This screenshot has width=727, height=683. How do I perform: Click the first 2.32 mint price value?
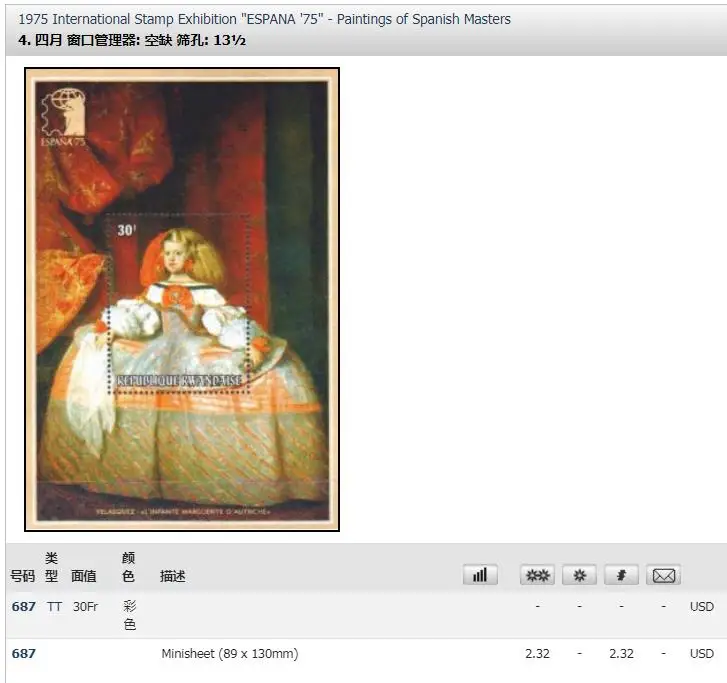(x=537, y=654)
